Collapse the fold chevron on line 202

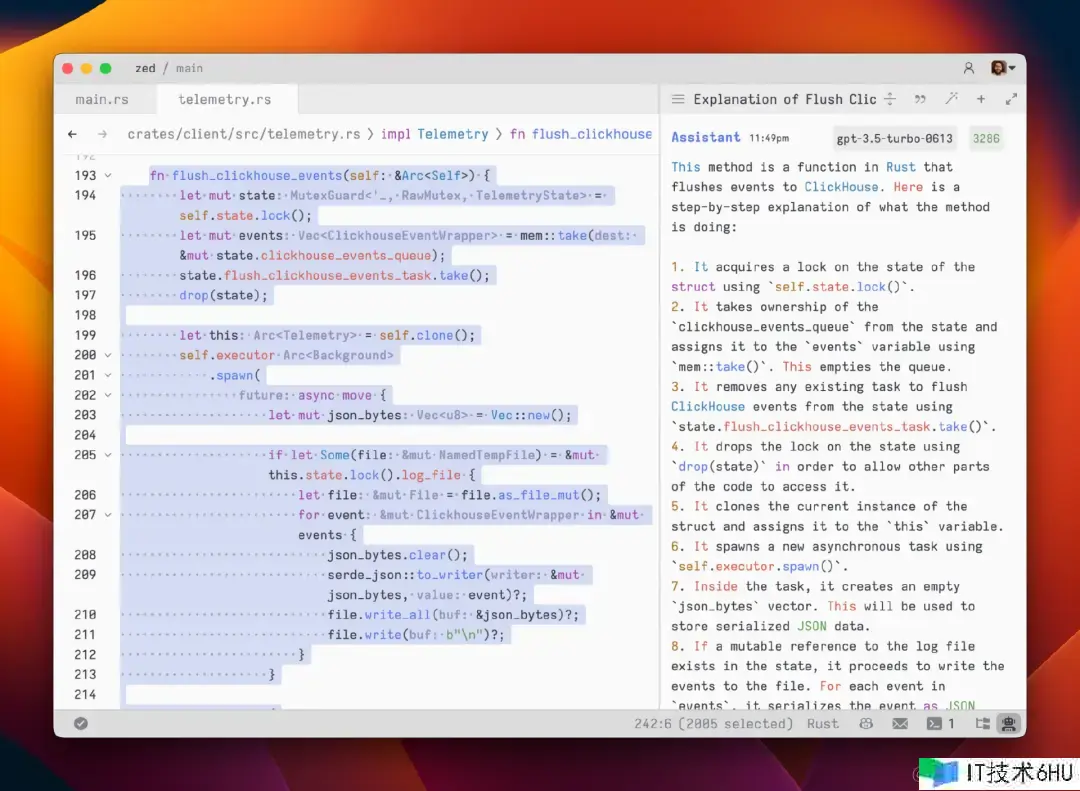(108, 396)
